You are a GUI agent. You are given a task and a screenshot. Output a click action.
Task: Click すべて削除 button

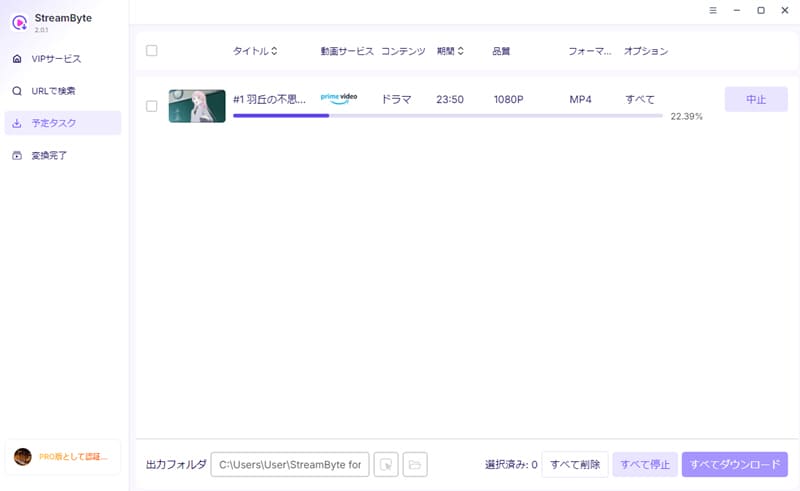pyautogui.click(x=575, y=464)
